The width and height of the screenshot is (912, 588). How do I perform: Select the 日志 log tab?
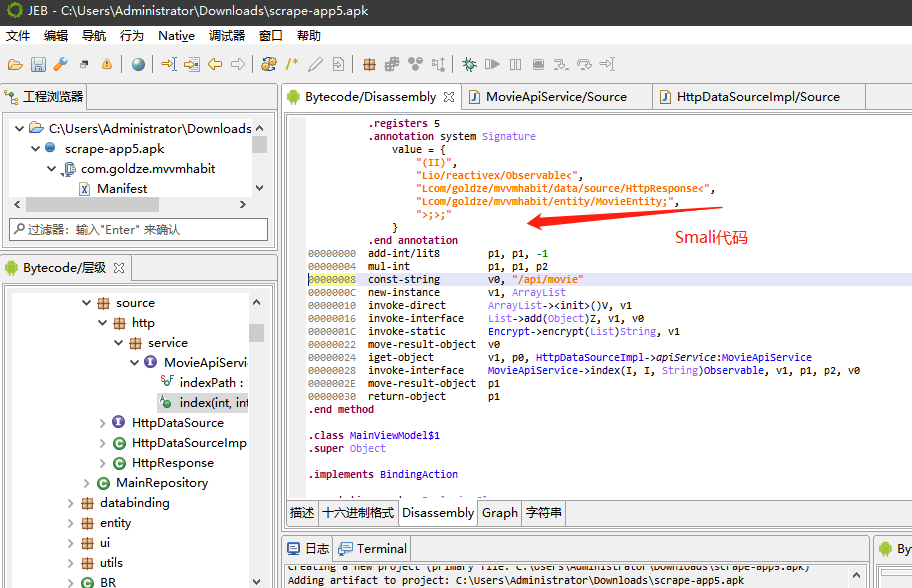click(x=309, y=548)
